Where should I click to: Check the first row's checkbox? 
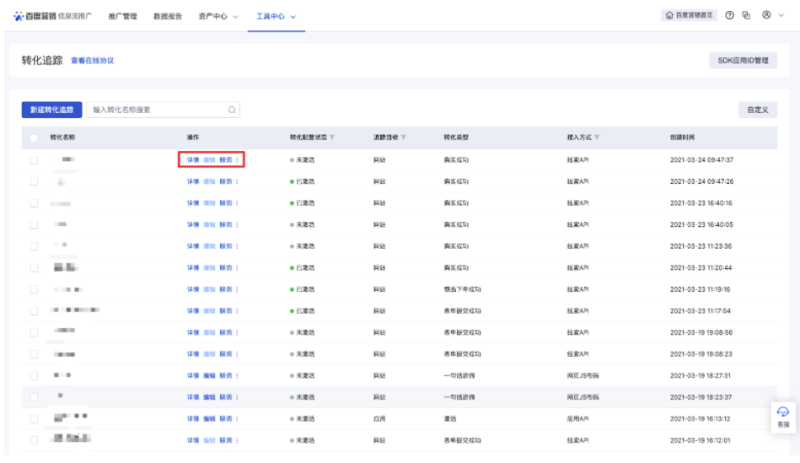[34, 160]
